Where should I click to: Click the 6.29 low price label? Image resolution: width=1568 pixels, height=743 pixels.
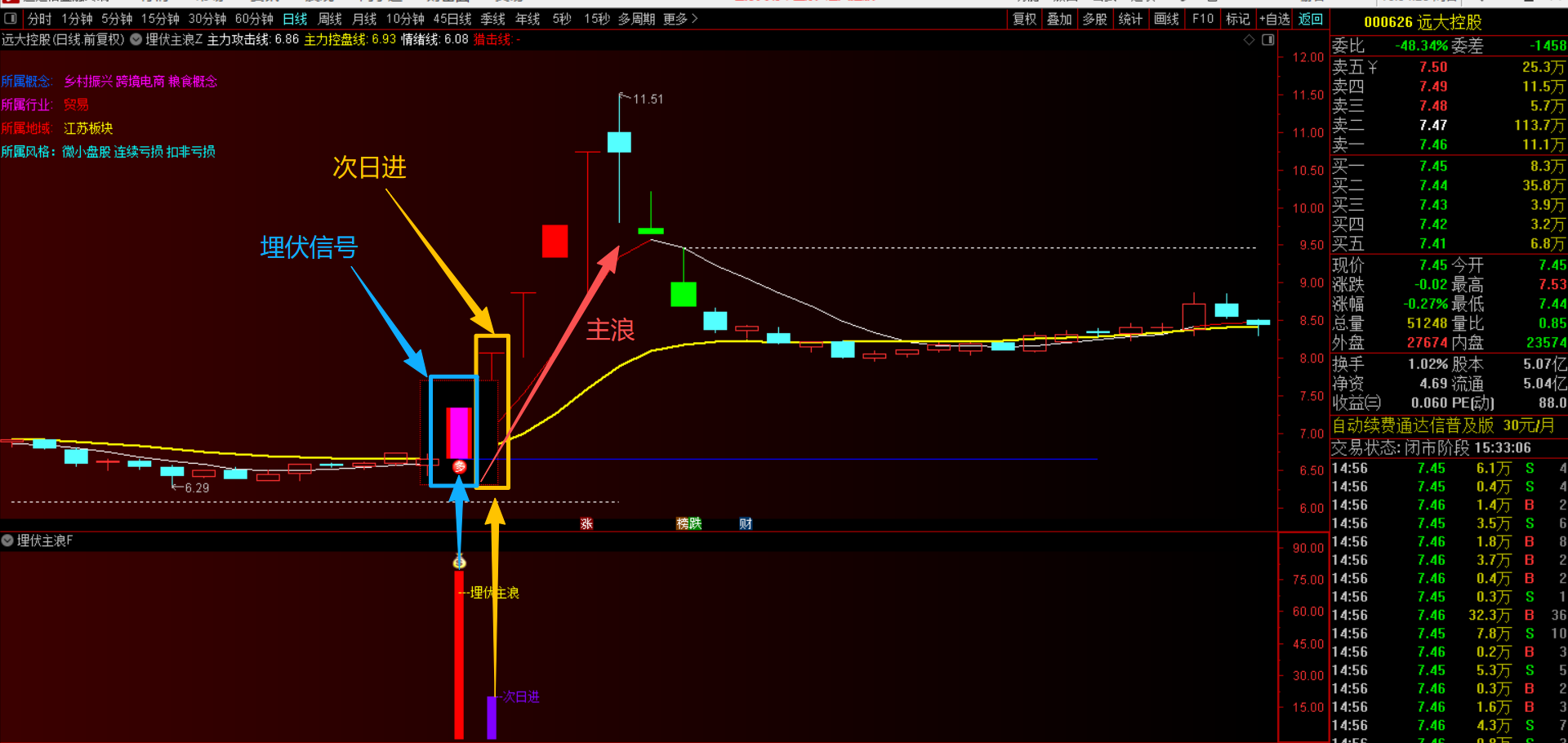pyautogui.click(x=197, y=487)
